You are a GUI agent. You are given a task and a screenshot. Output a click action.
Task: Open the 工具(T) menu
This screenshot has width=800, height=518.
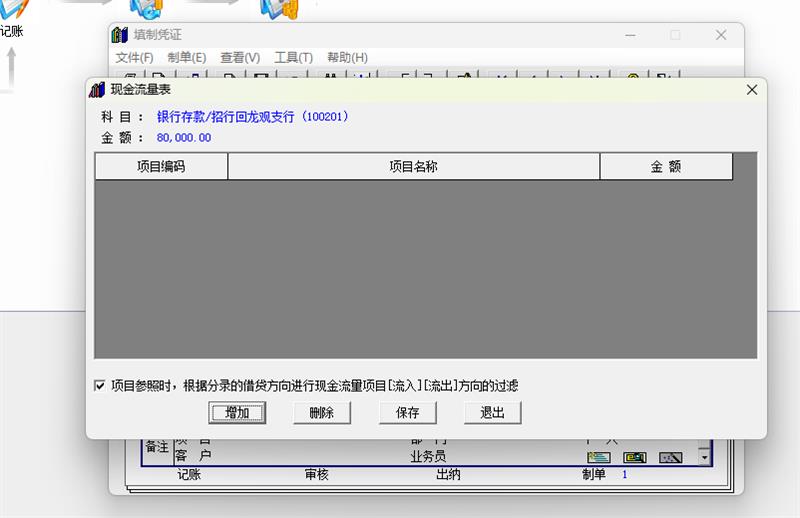coord(293,58)
